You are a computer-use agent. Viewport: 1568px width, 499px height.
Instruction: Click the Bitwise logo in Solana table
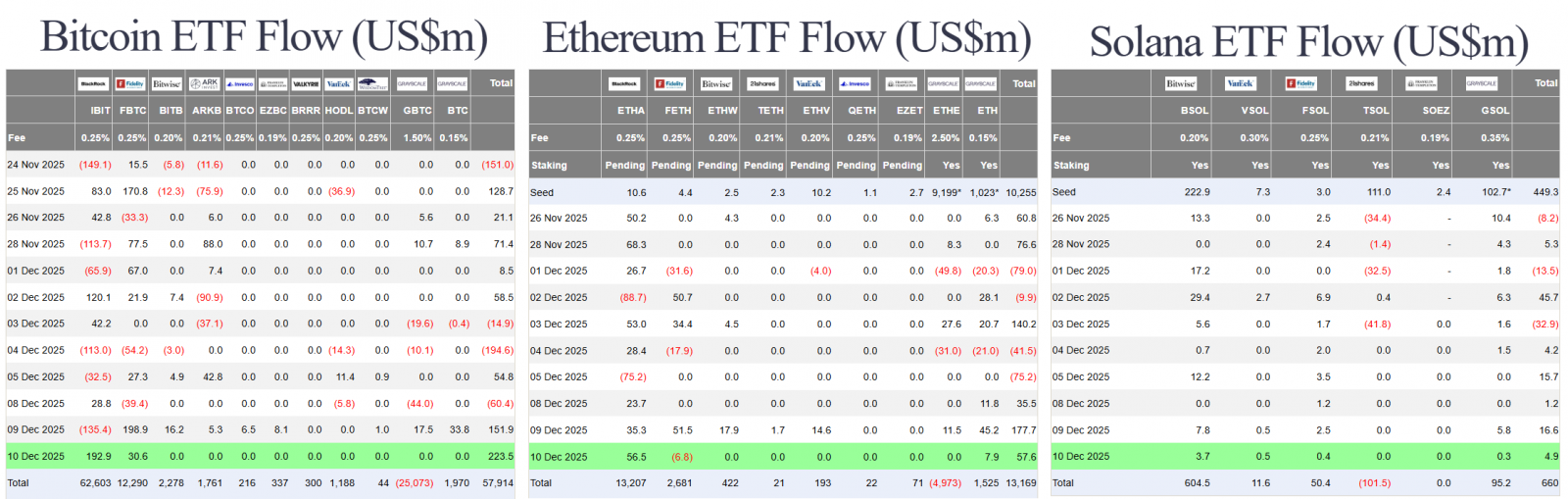[x=1181, y=83]
